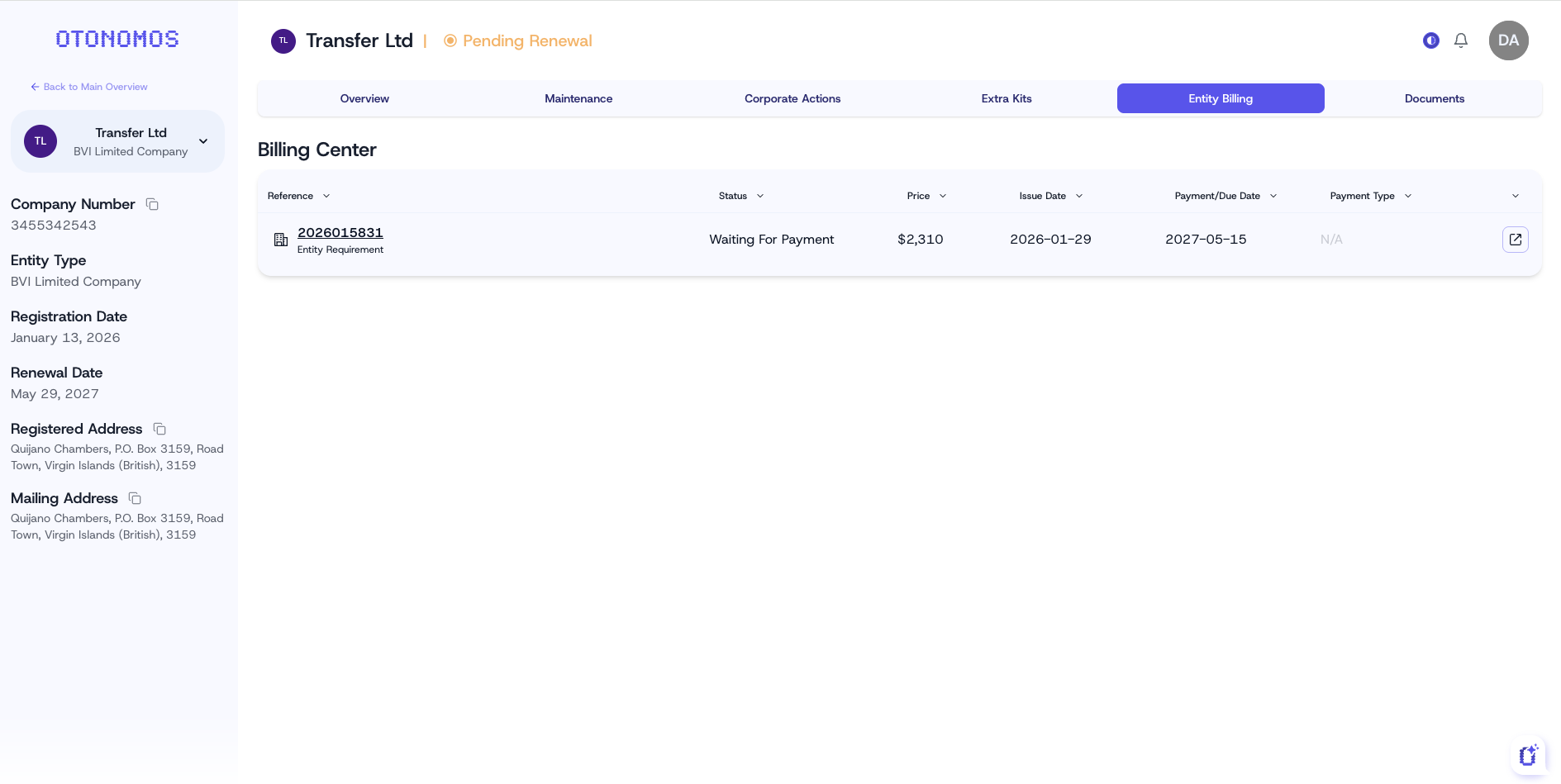Select the Extra Kits tab
This screenshot has height=784, width=1561.
coord(1006,98)
